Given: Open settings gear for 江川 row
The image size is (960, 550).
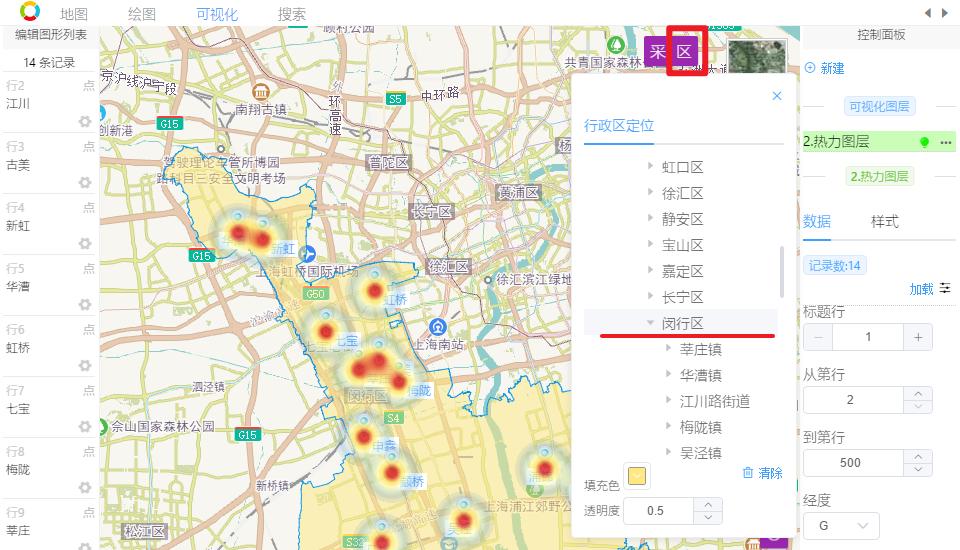Looking at the screenshot, I should point(85,121).
